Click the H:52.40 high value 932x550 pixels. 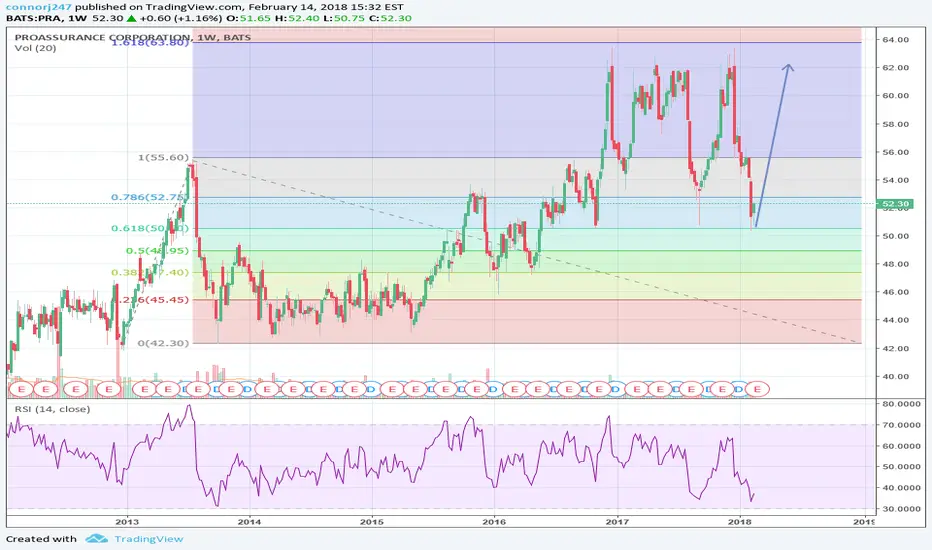pyautogui.click(x=296, y=18)
